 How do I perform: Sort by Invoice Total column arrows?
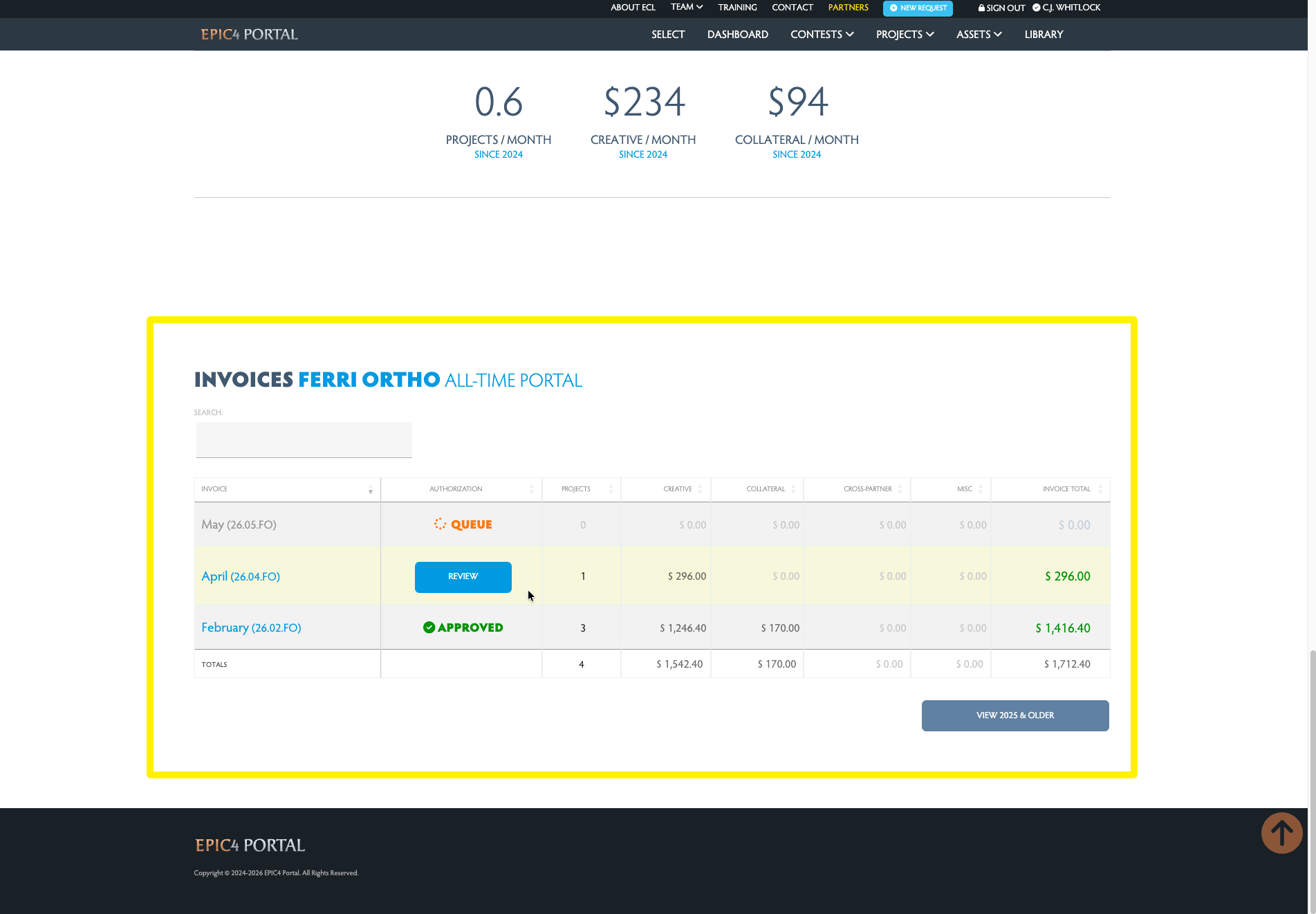(x=1100, y=489)
